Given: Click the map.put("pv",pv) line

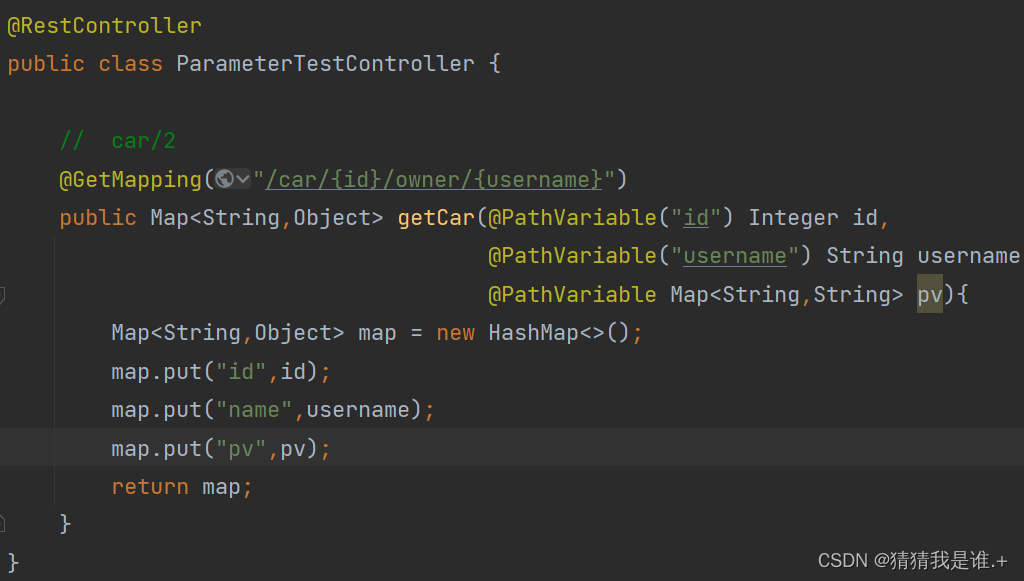Looking at the screenshot, I should pos(220,449).
